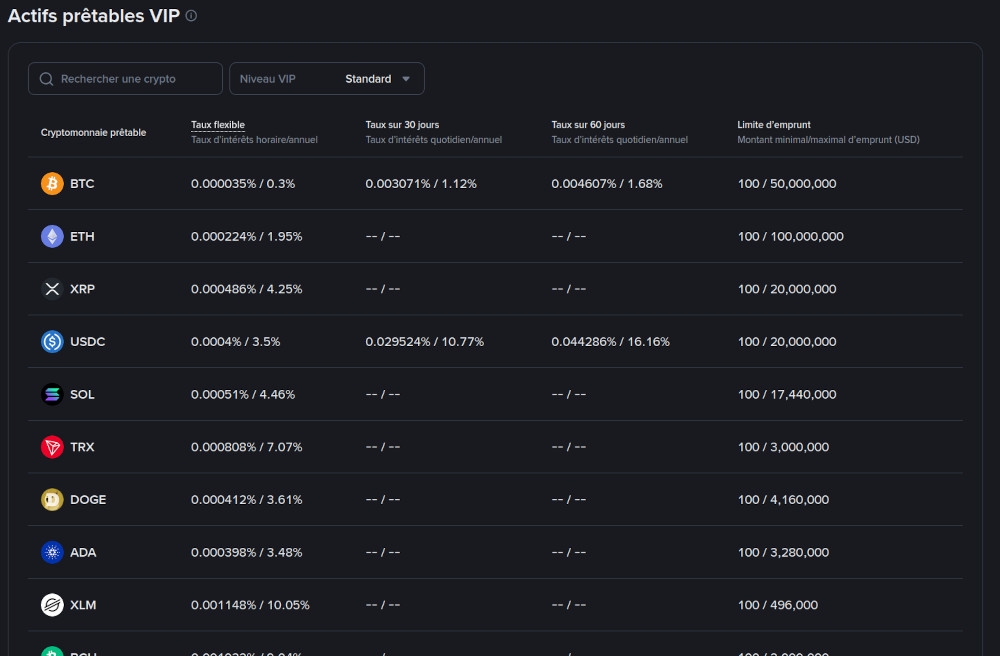
Task: Click the Dogecoin DOGE coin icon
Action: [52, 500]
